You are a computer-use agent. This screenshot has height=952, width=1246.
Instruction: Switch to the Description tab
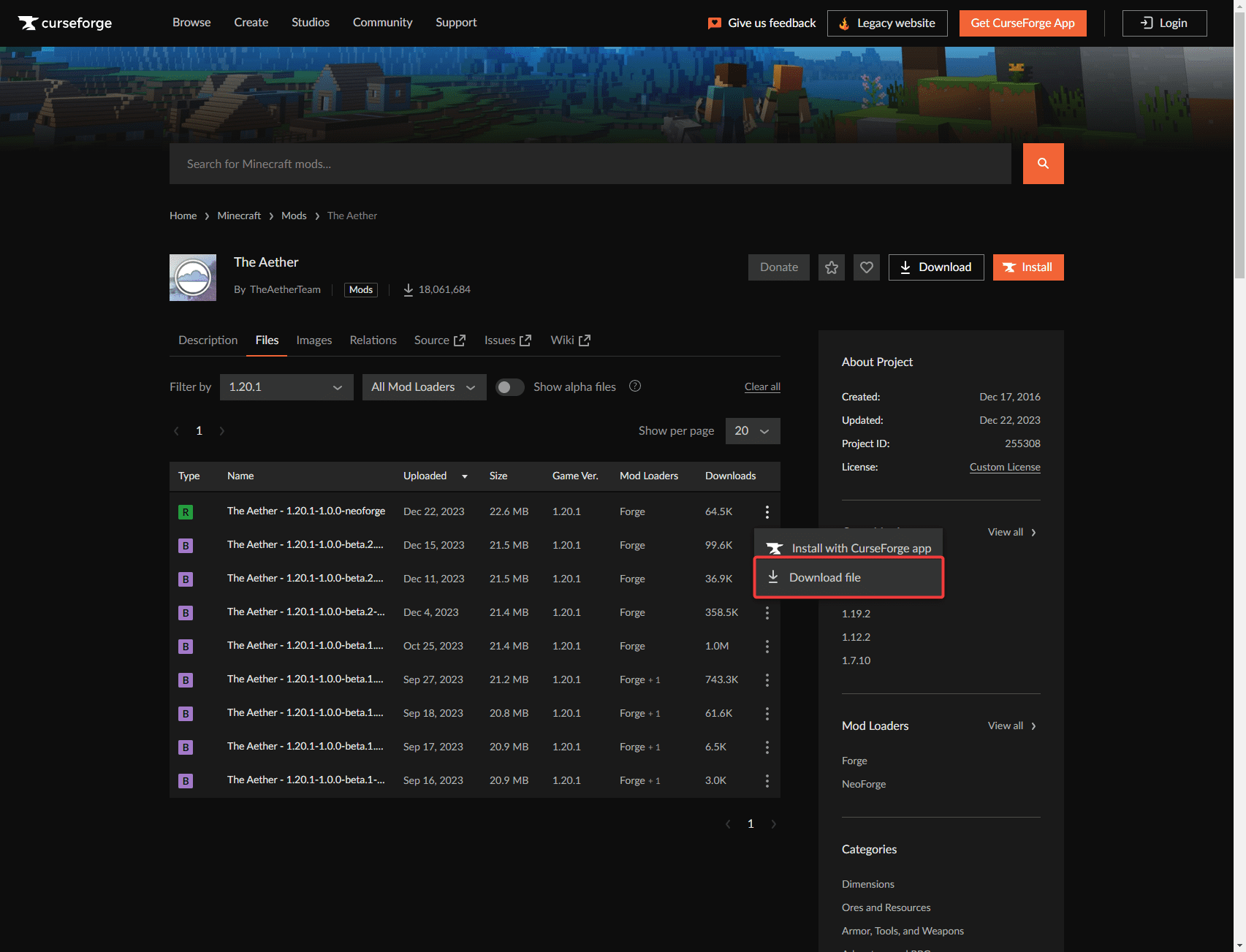coord(208,340)
